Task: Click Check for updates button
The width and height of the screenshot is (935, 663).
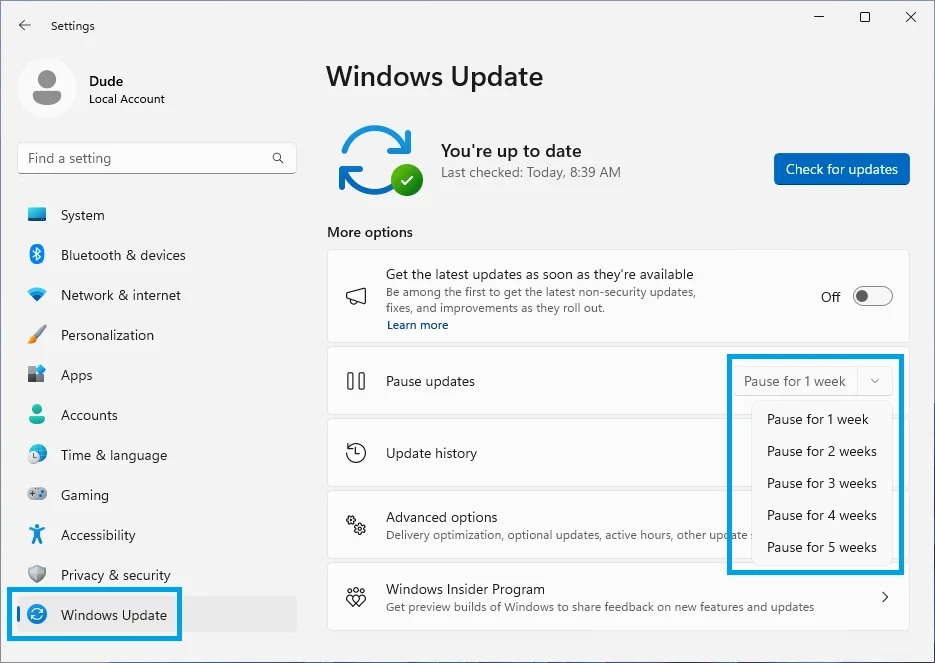Action: pyautogui.click(x=841, y=169)
